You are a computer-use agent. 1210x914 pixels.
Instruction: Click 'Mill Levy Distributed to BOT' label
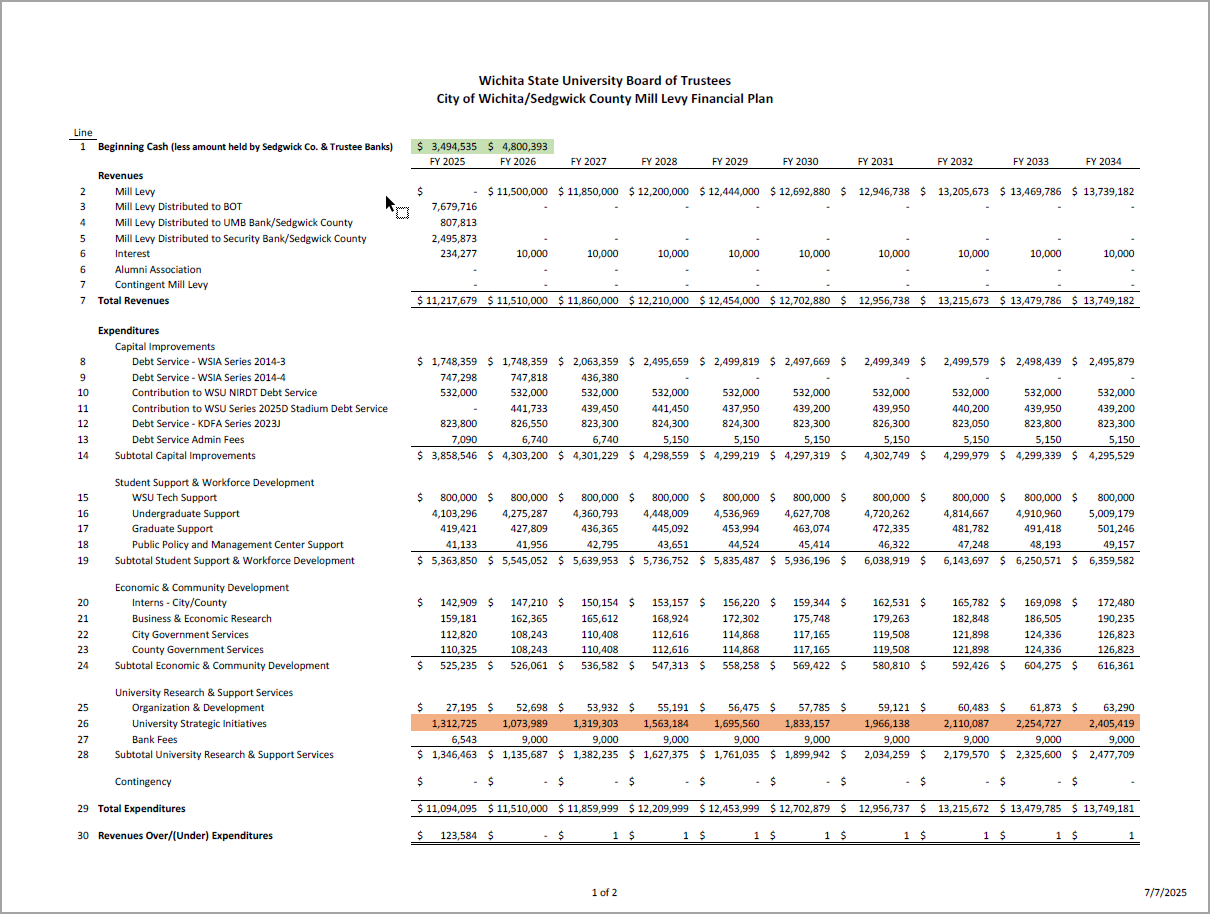(x=180, y=207)
